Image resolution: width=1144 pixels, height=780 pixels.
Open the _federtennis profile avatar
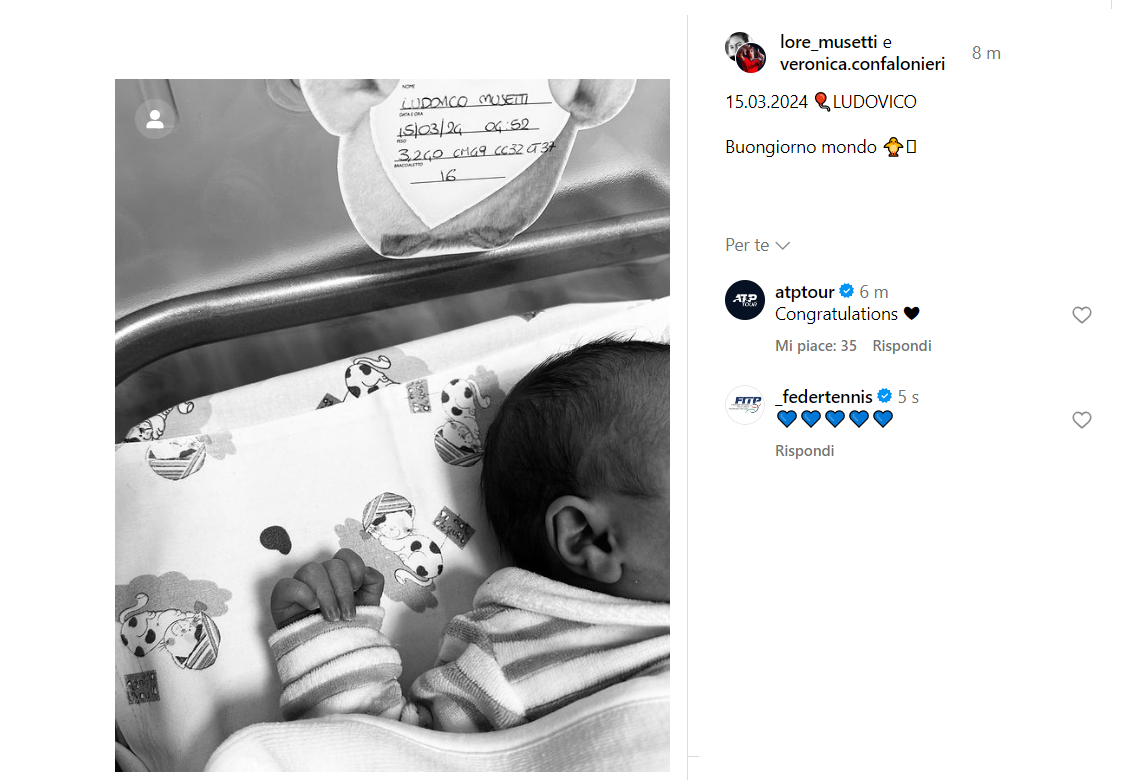(x=744, y=405)
